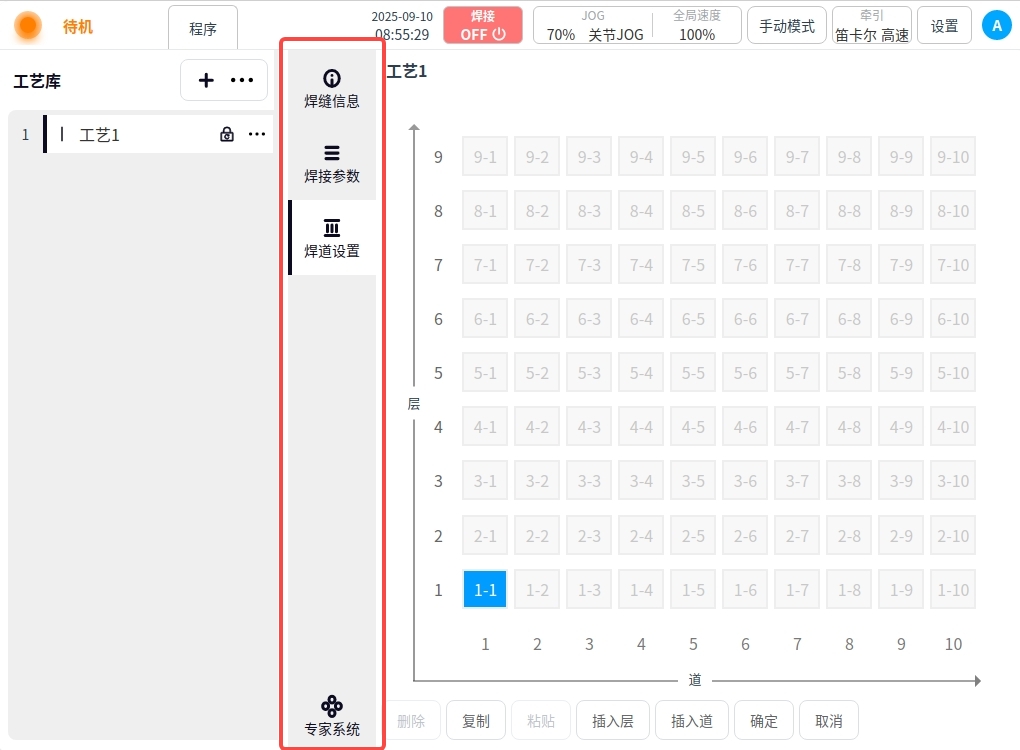This screenshot has width=1020, height=750.
Task: Toggle the 焊接 OFF welding switch
Action: click(x=483, y=25)
